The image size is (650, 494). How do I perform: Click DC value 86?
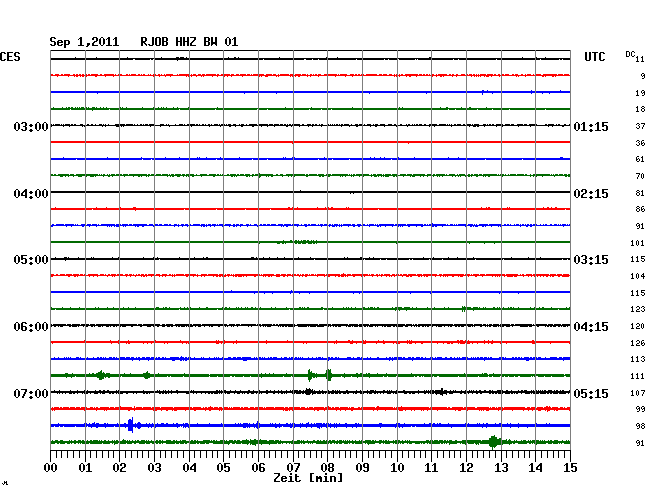click(x=640, y=209)
